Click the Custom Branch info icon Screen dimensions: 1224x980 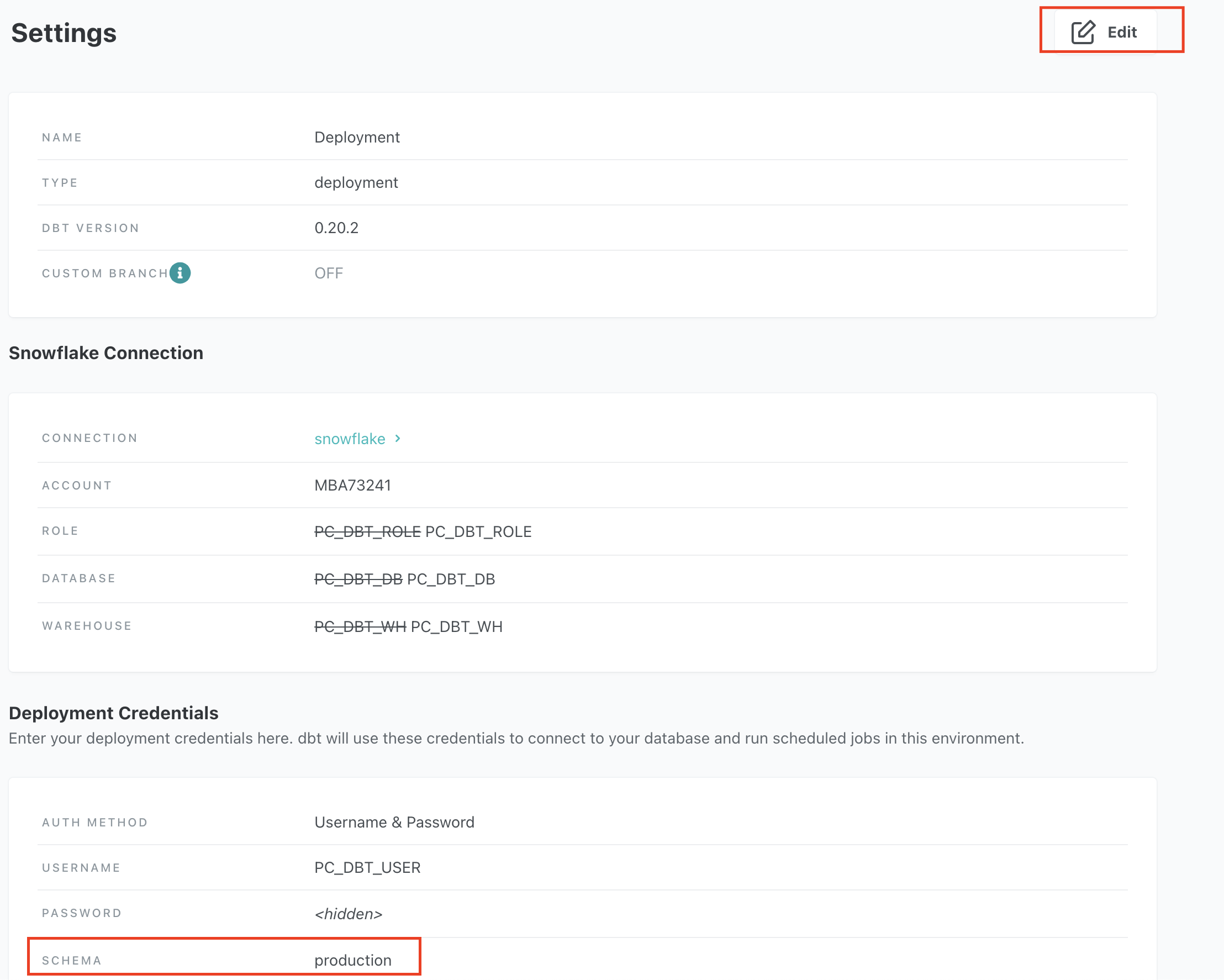pos(180,273)
